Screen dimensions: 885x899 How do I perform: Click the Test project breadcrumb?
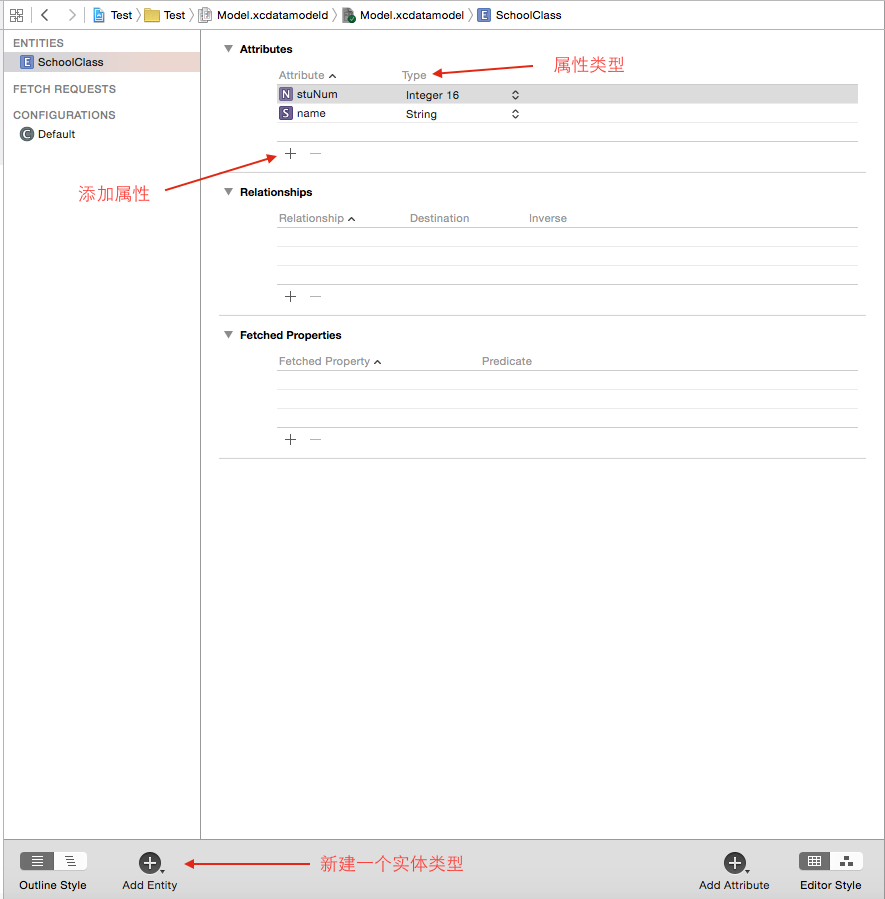(113, 15)
